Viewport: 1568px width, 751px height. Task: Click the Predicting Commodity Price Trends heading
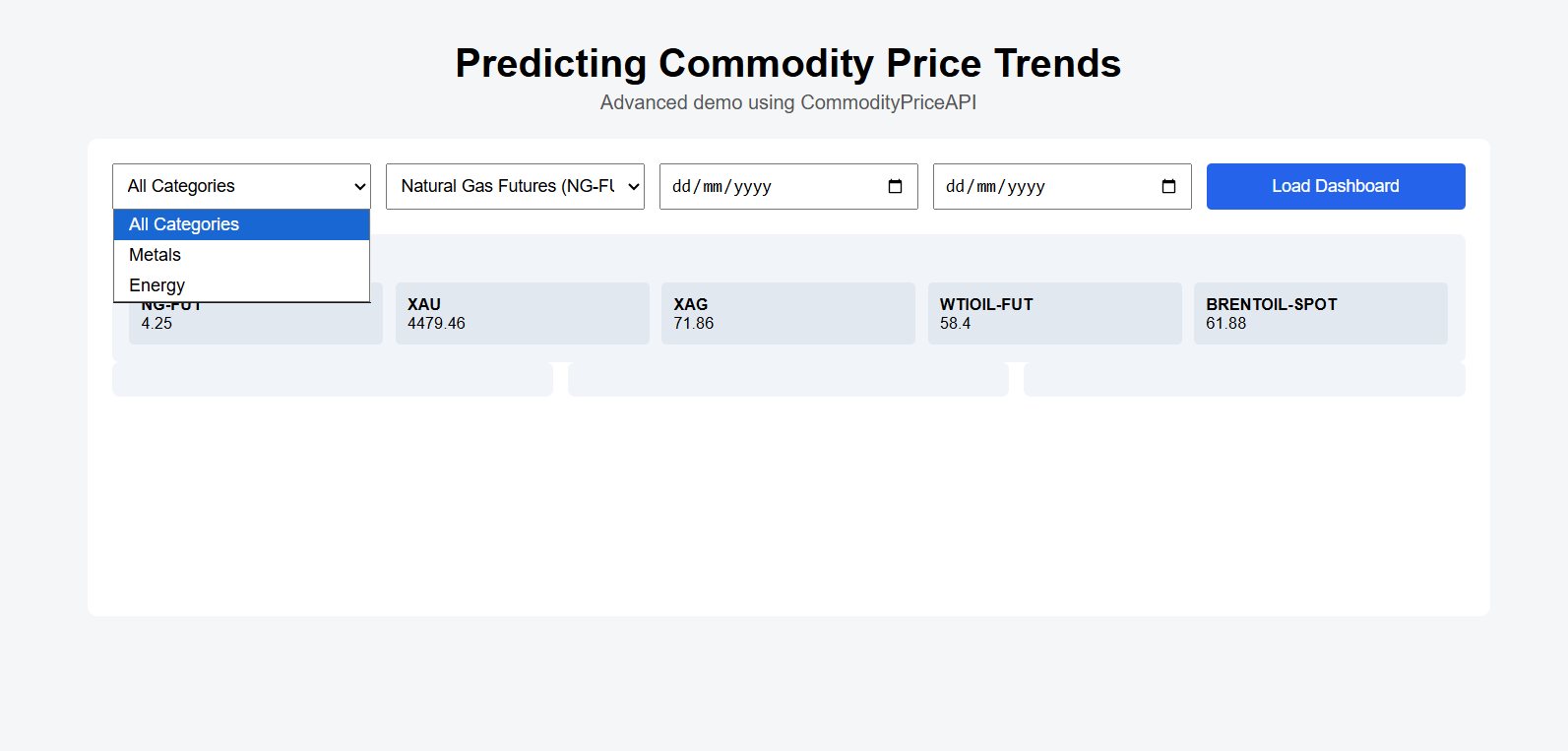point(787,63)
